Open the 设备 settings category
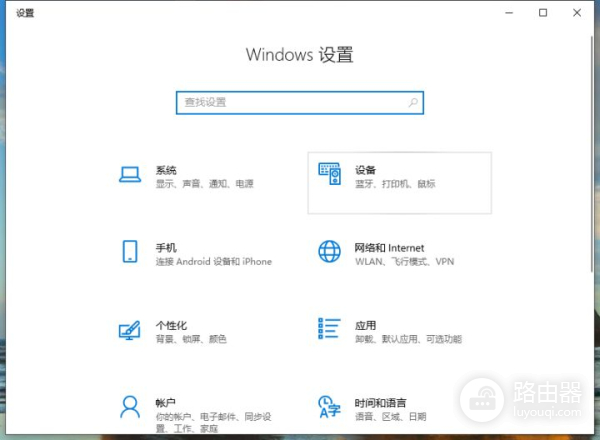 pyautogui.click(x=399, y=183)
